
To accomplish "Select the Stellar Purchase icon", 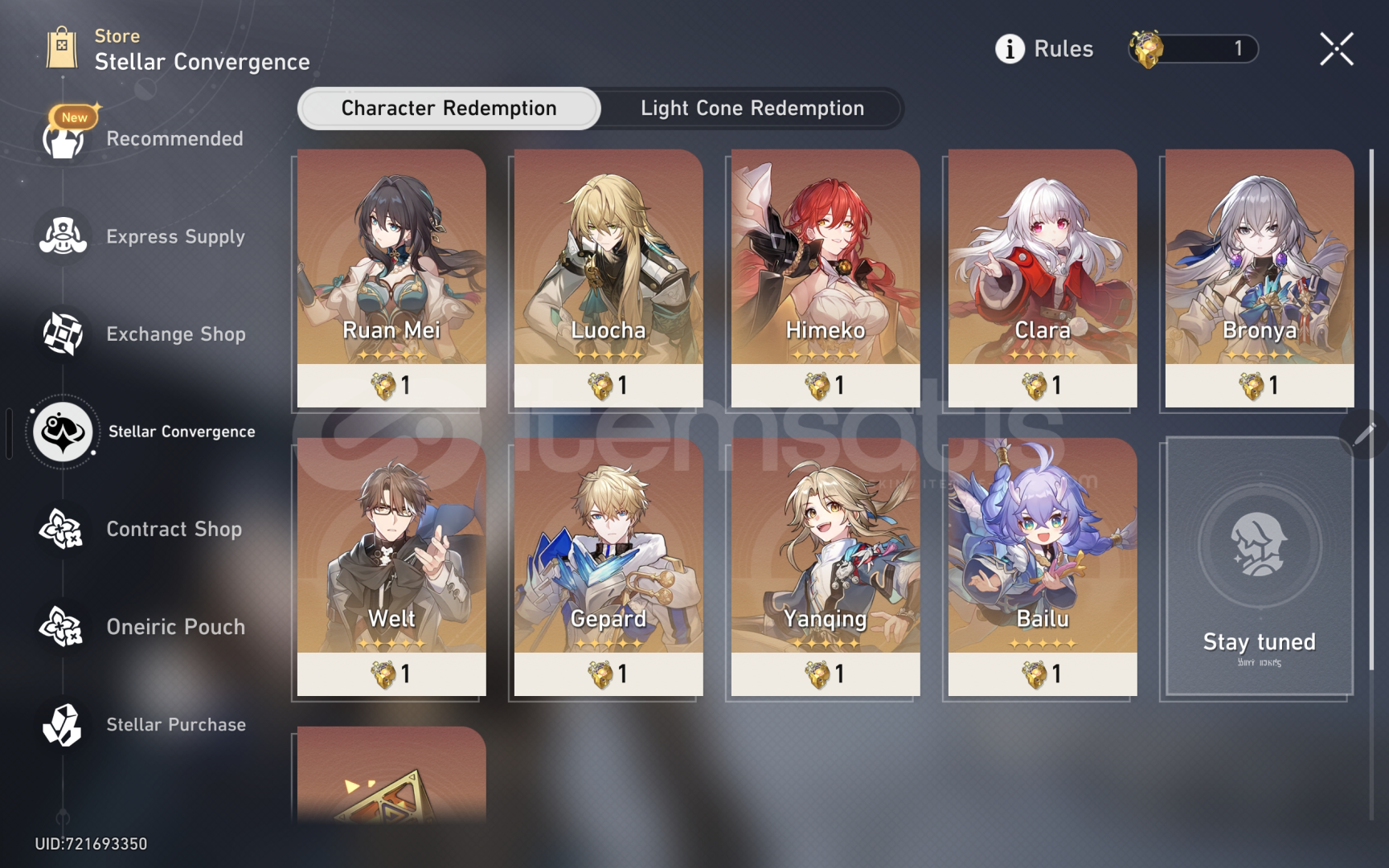I will click(x=63, y=724).
